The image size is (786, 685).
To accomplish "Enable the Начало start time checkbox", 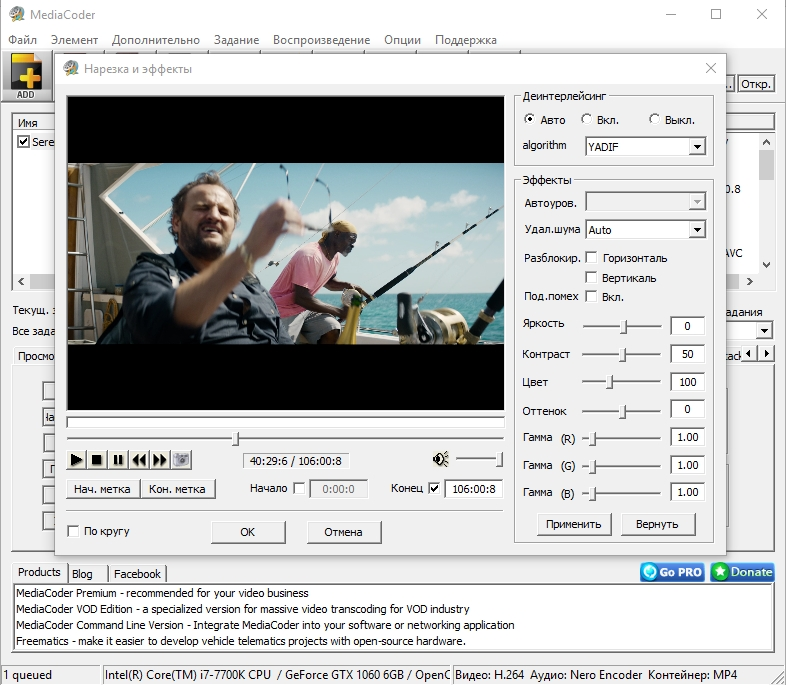I will (299, 488).
